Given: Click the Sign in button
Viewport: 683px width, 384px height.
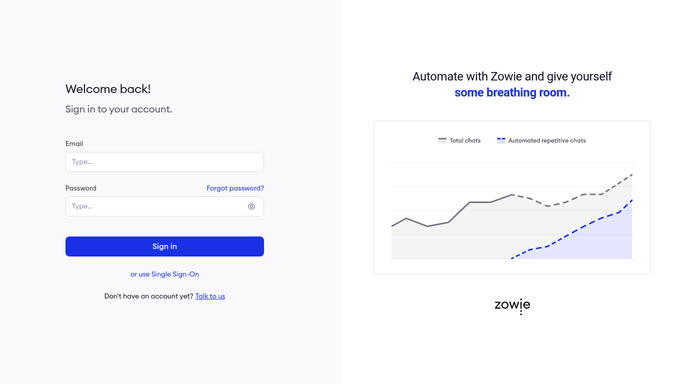Looking at the screenshot, I should [165, 246].
